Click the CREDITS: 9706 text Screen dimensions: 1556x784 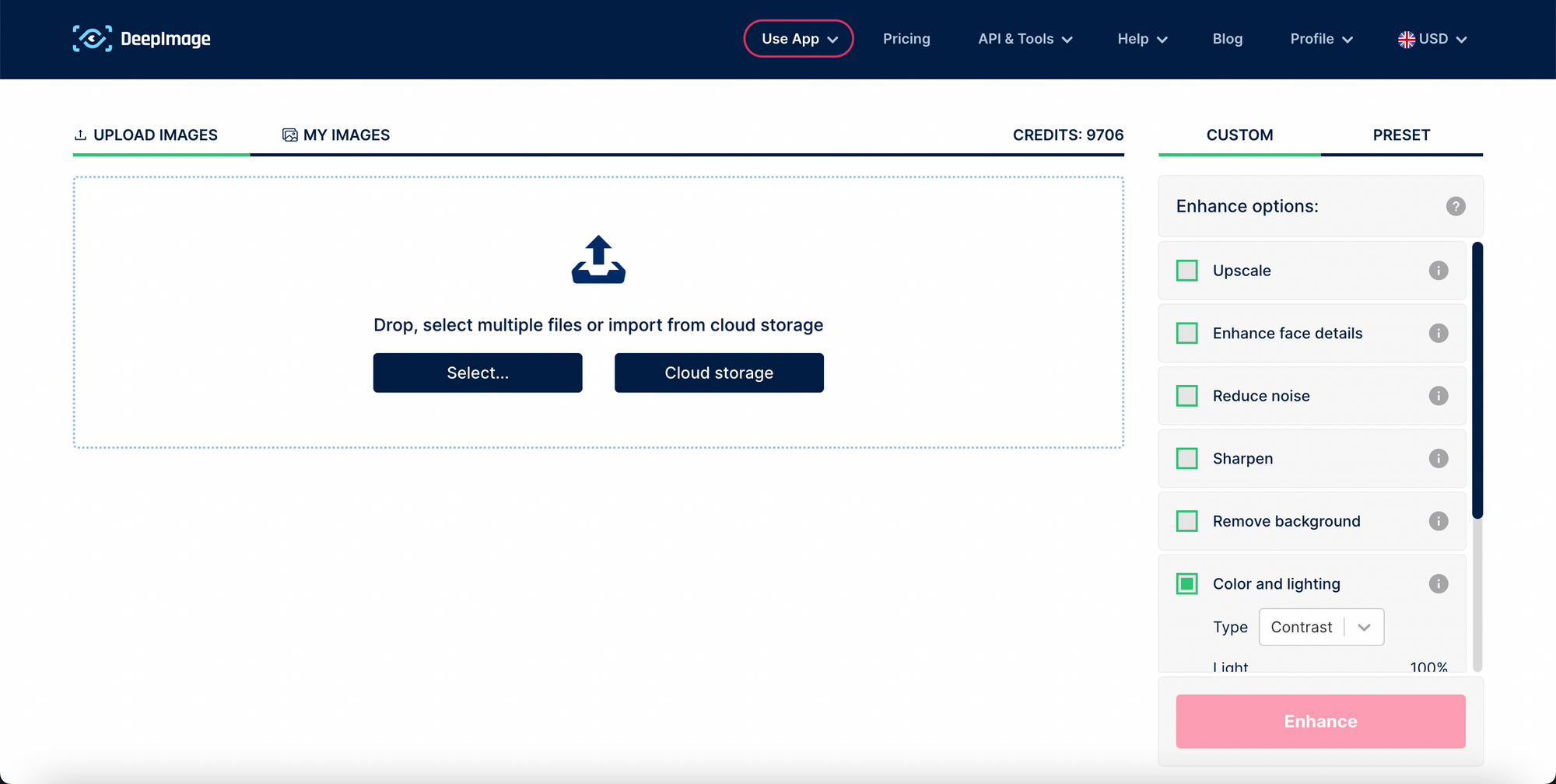[x=1068, y=135]
